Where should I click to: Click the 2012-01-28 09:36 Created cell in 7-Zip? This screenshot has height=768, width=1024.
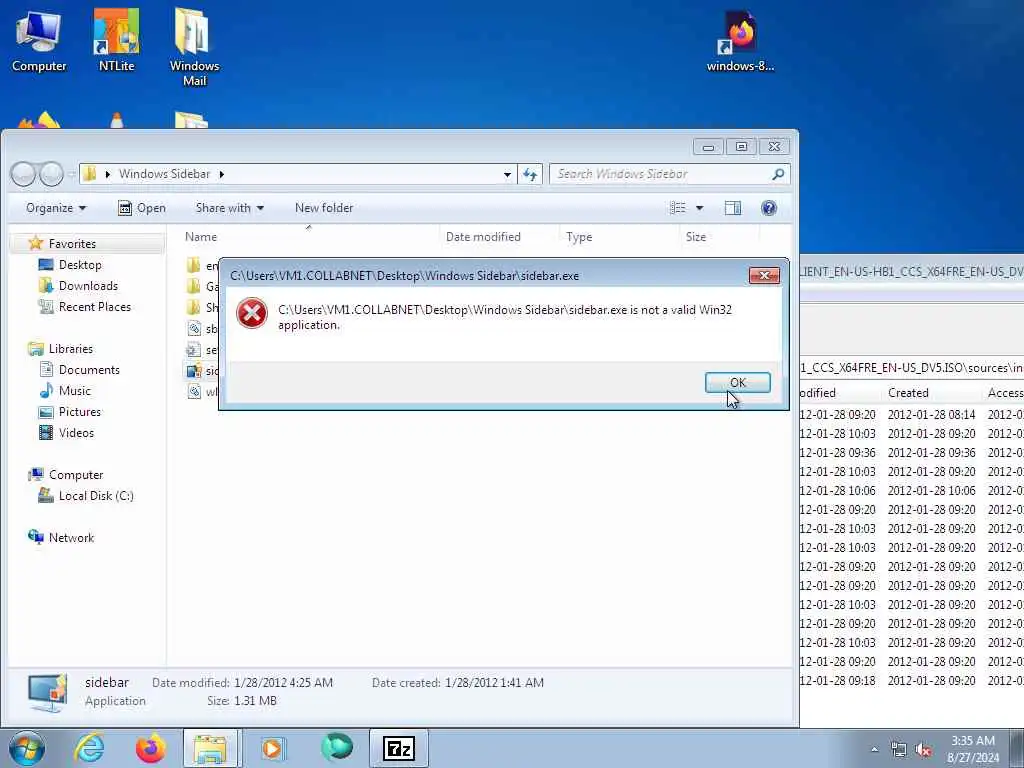[x=931, y=453]
